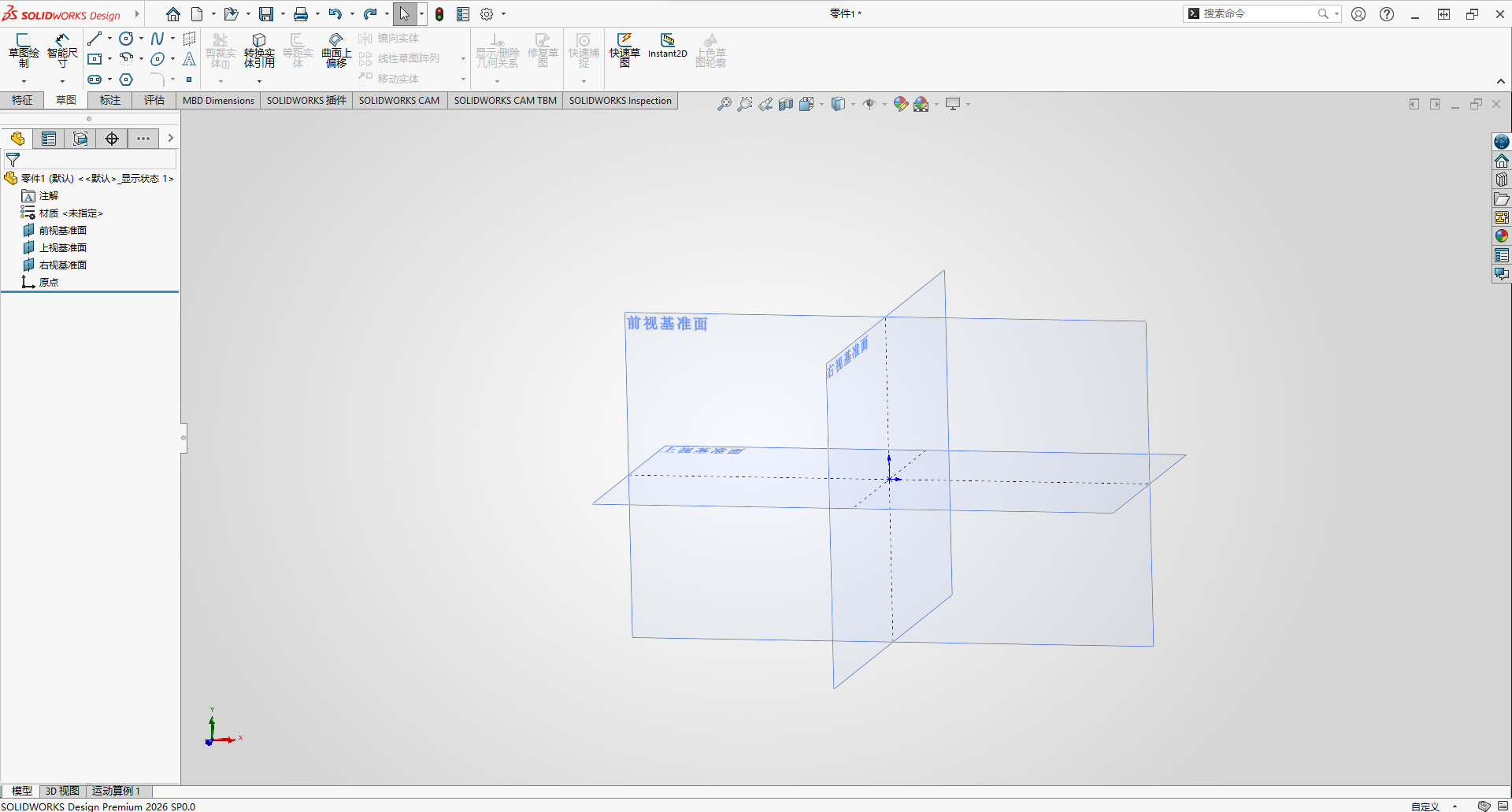Open the Options gear icon
1512x812 pixels.
[x=487, y=14]
